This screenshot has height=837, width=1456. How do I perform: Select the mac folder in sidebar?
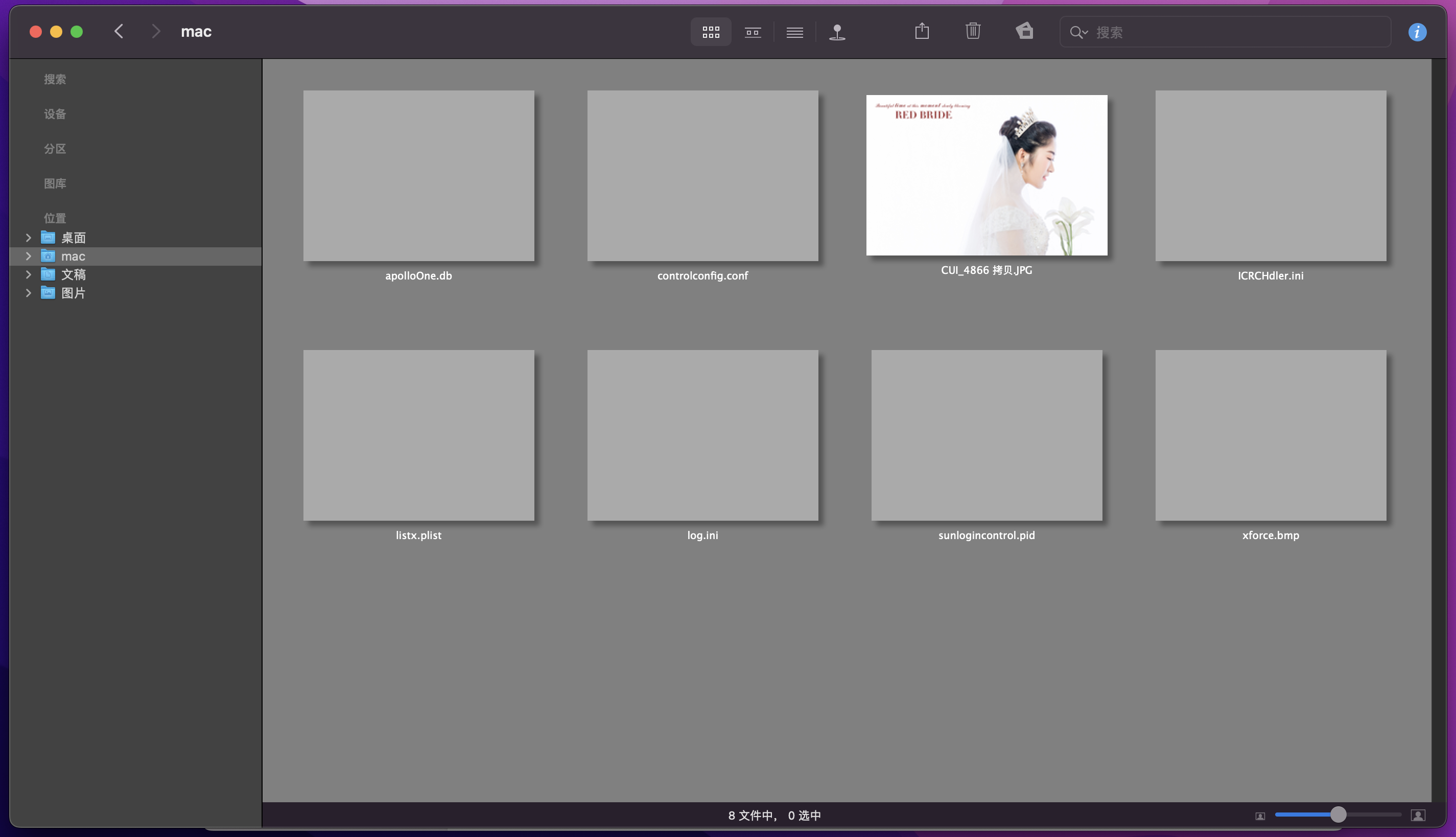(x=73, y=256)
